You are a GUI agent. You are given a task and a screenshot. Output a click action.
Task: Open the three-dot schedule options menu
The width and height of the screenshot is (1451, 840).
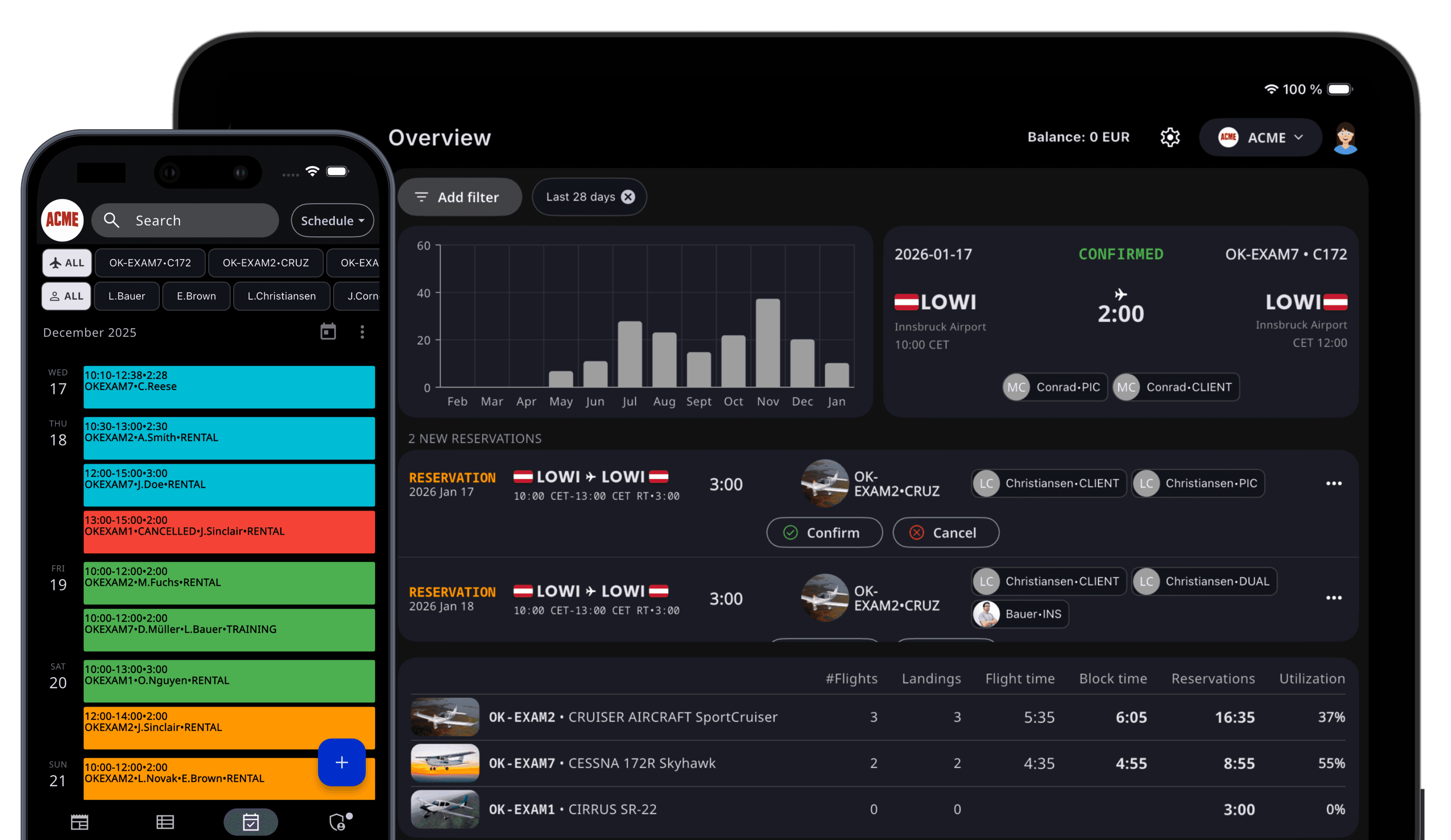coord(362,332)
